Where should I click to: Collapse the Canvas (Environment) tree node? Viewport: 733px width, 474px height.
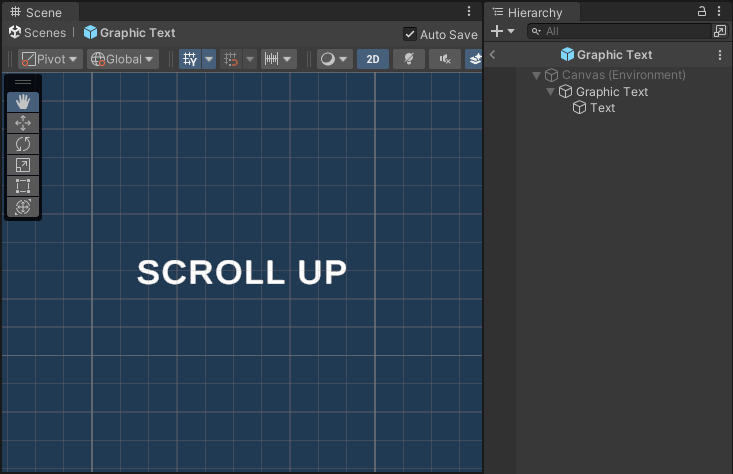click(537, 75)
